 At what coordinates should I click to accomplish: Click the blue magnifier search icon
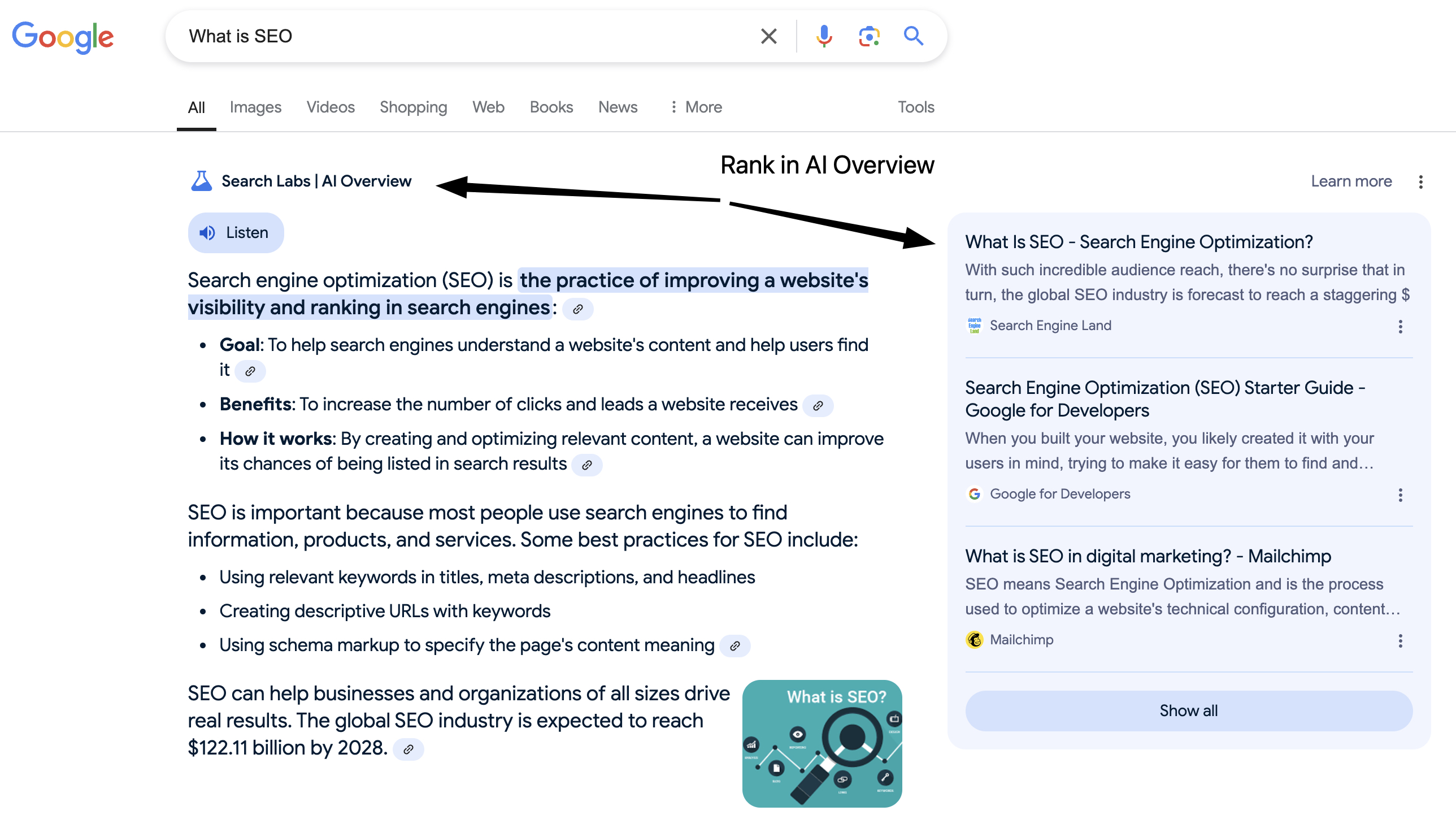(x=914, y=36)
